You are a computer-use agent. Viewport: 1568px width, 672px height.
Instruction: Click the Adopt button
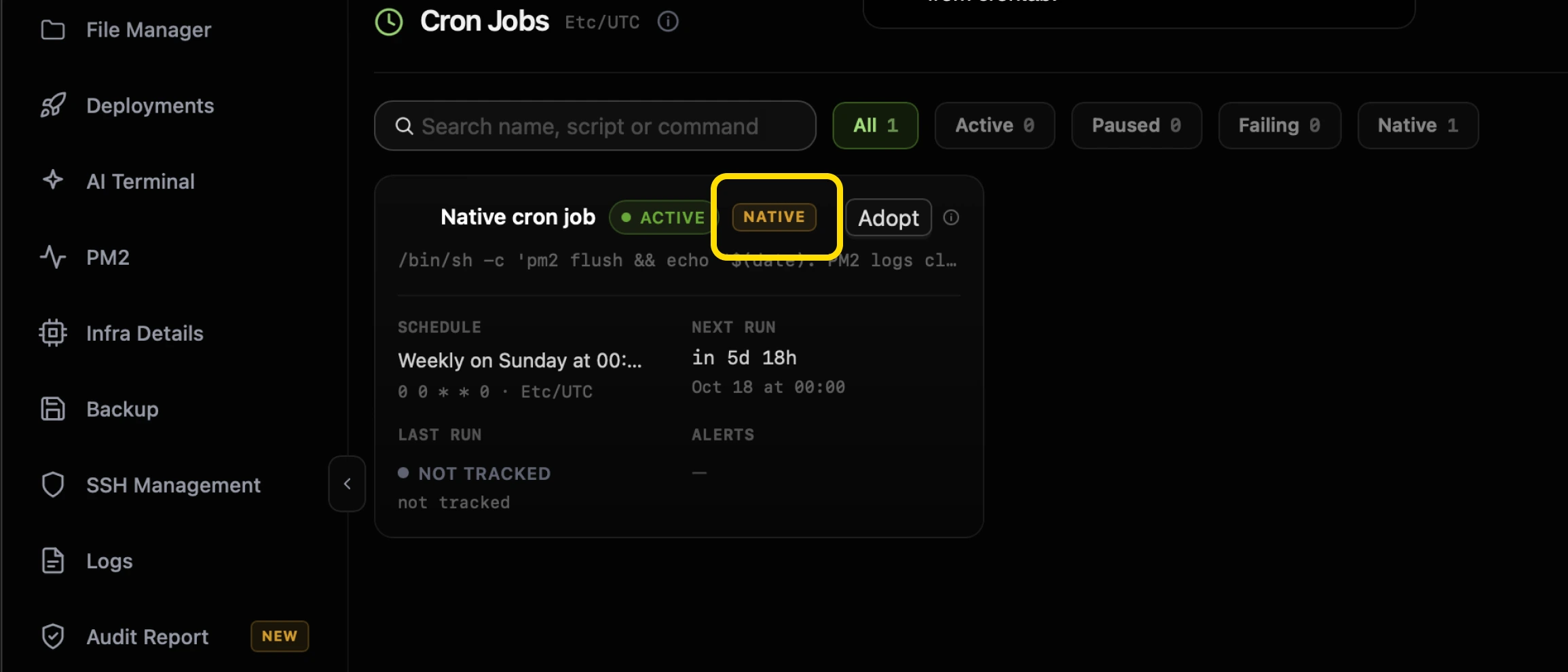888,218
